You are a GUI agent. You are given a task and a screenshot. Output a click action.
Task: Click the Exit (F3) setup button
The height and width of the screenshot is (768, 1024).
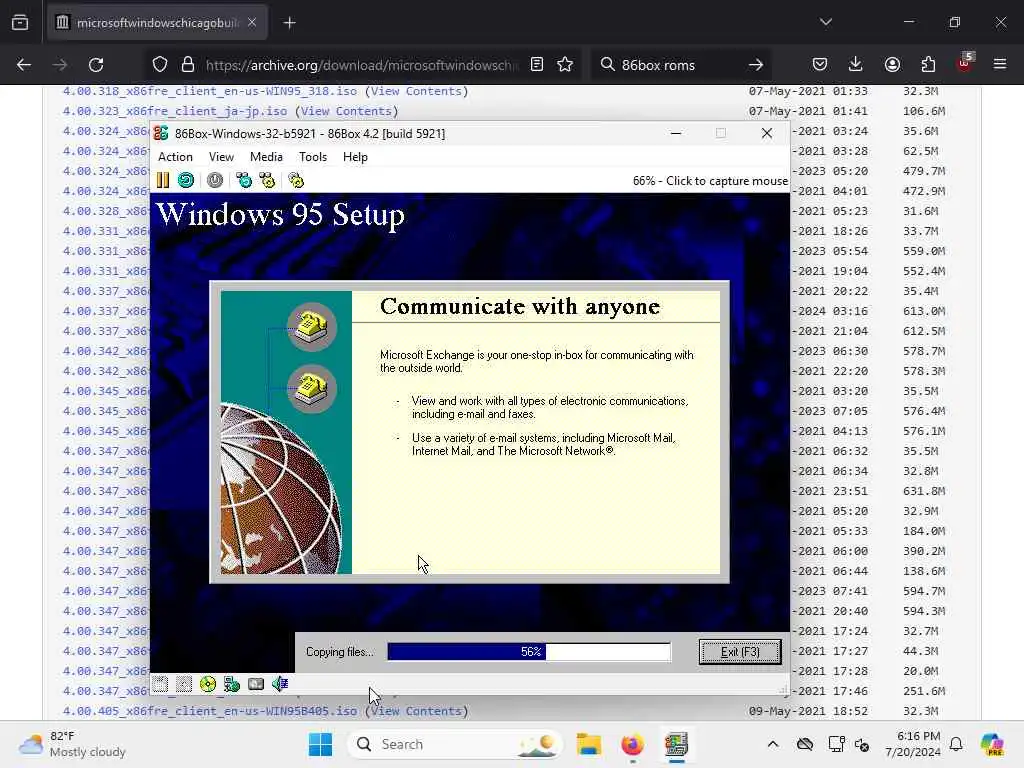tap(740, 652)
